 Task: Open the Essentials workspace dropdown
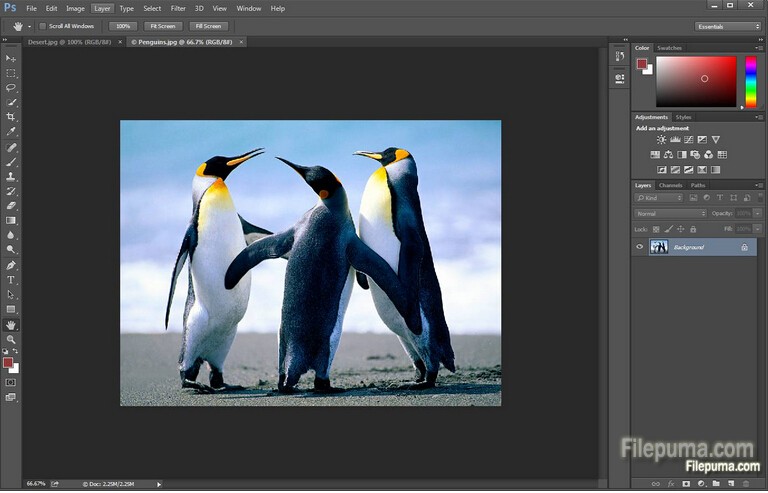click(728, 26)
